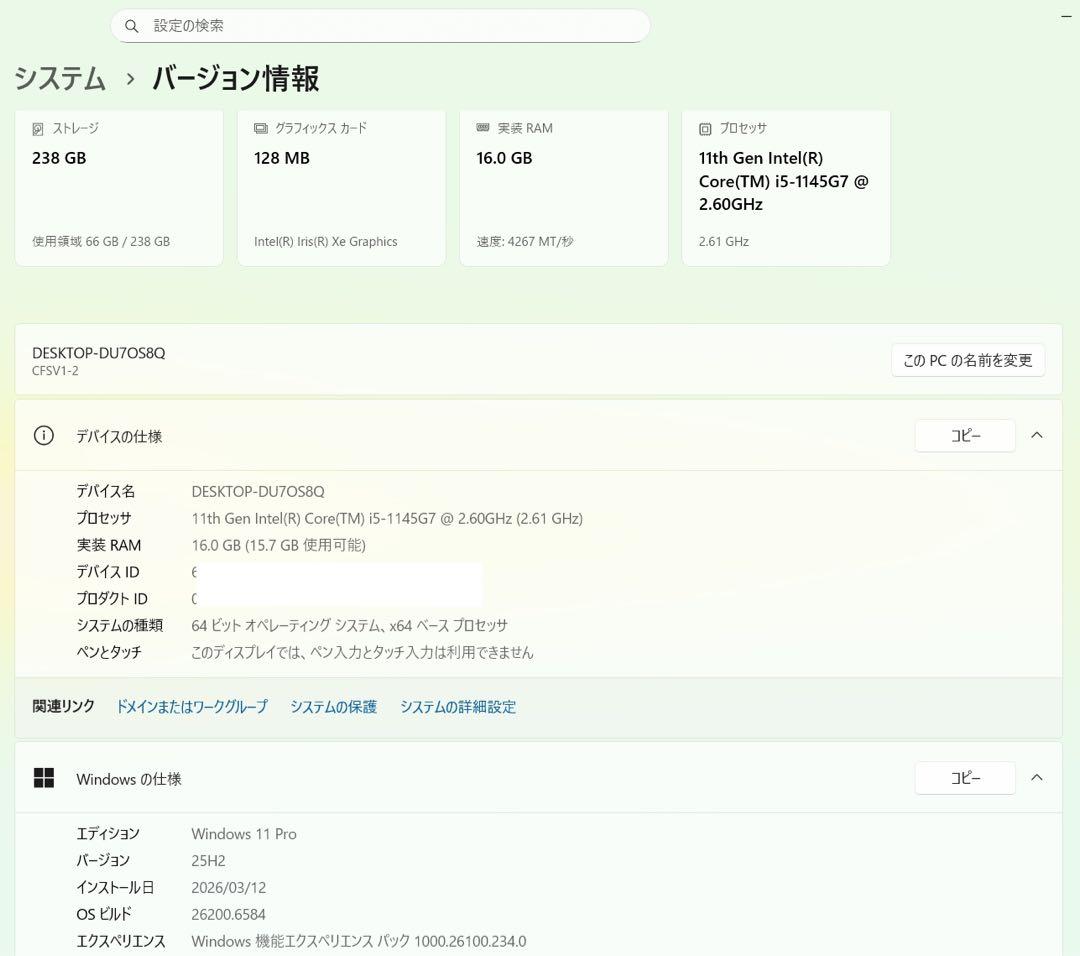The image size is (1080, 956).
Task: Click the RAM icon on the 実装 RAM card
Action: coord(481,128)
